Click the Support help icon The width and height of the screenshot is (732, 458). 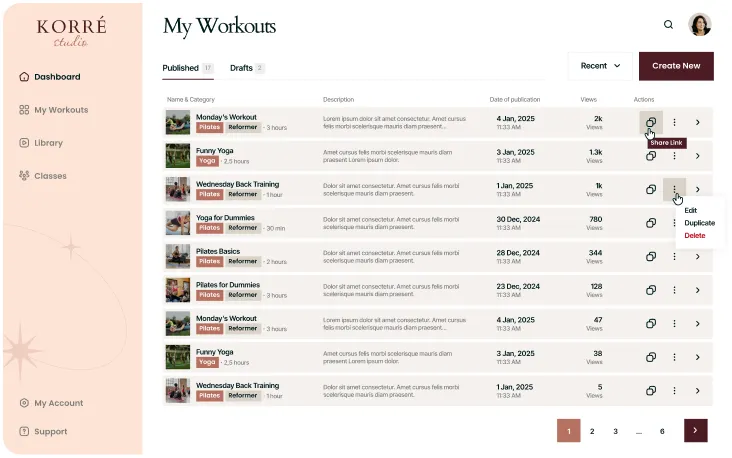23,432
